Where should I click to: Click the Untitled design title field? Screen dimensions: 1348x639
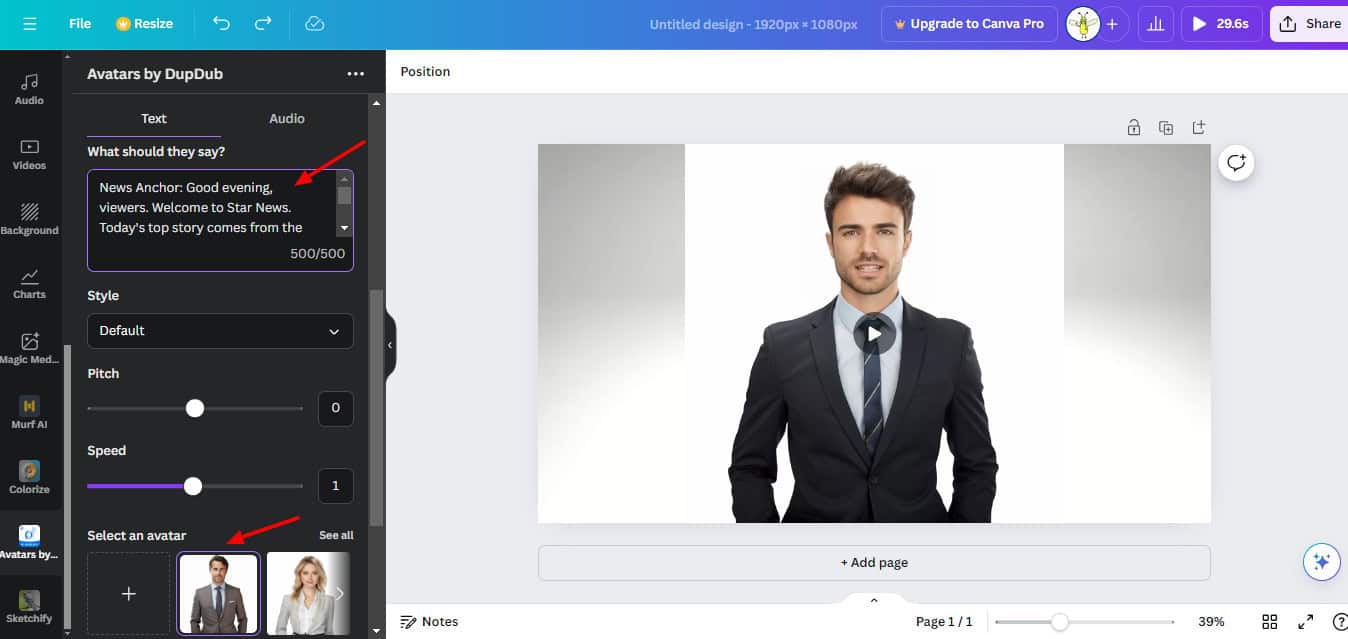point(753,24)
